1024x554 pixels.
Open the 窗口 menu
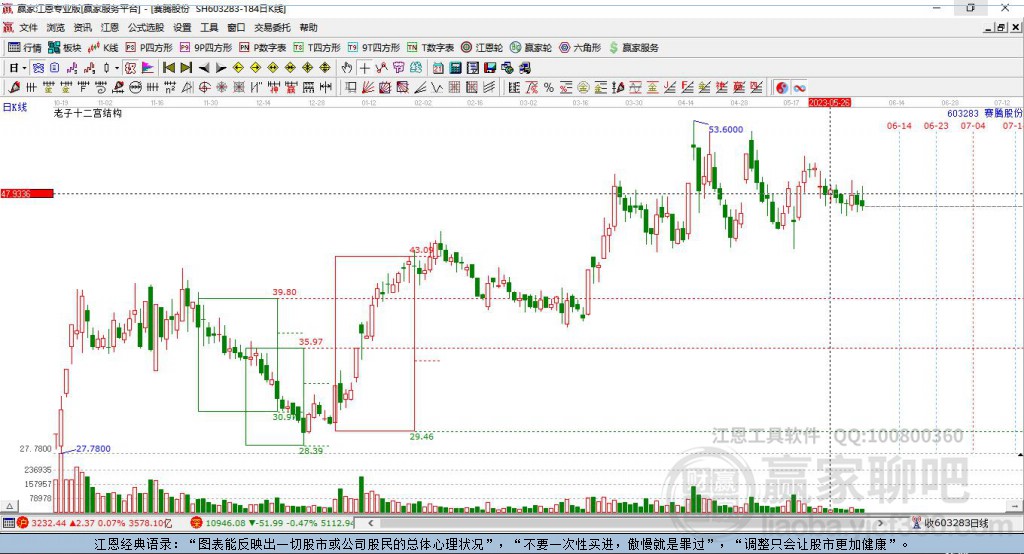click(236, 27)
